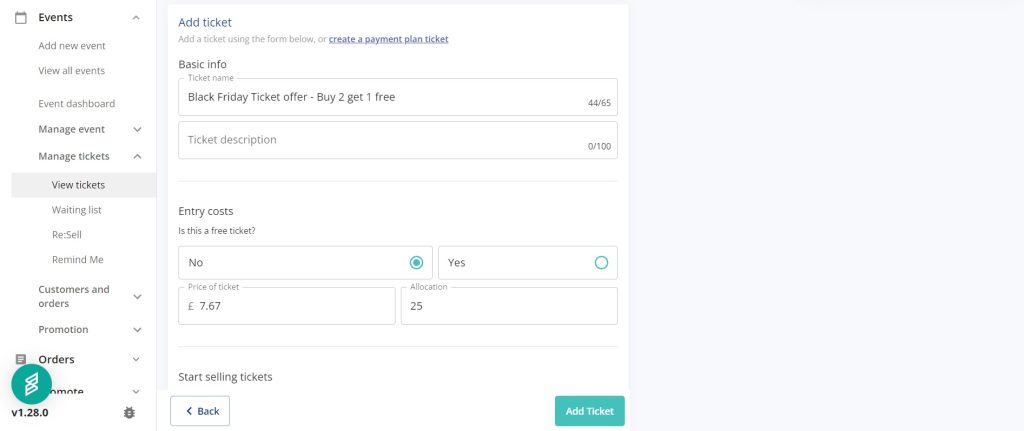1024x431 pixels.
Task: Click the calendar icon beside Events
Action: pos(20,17)
